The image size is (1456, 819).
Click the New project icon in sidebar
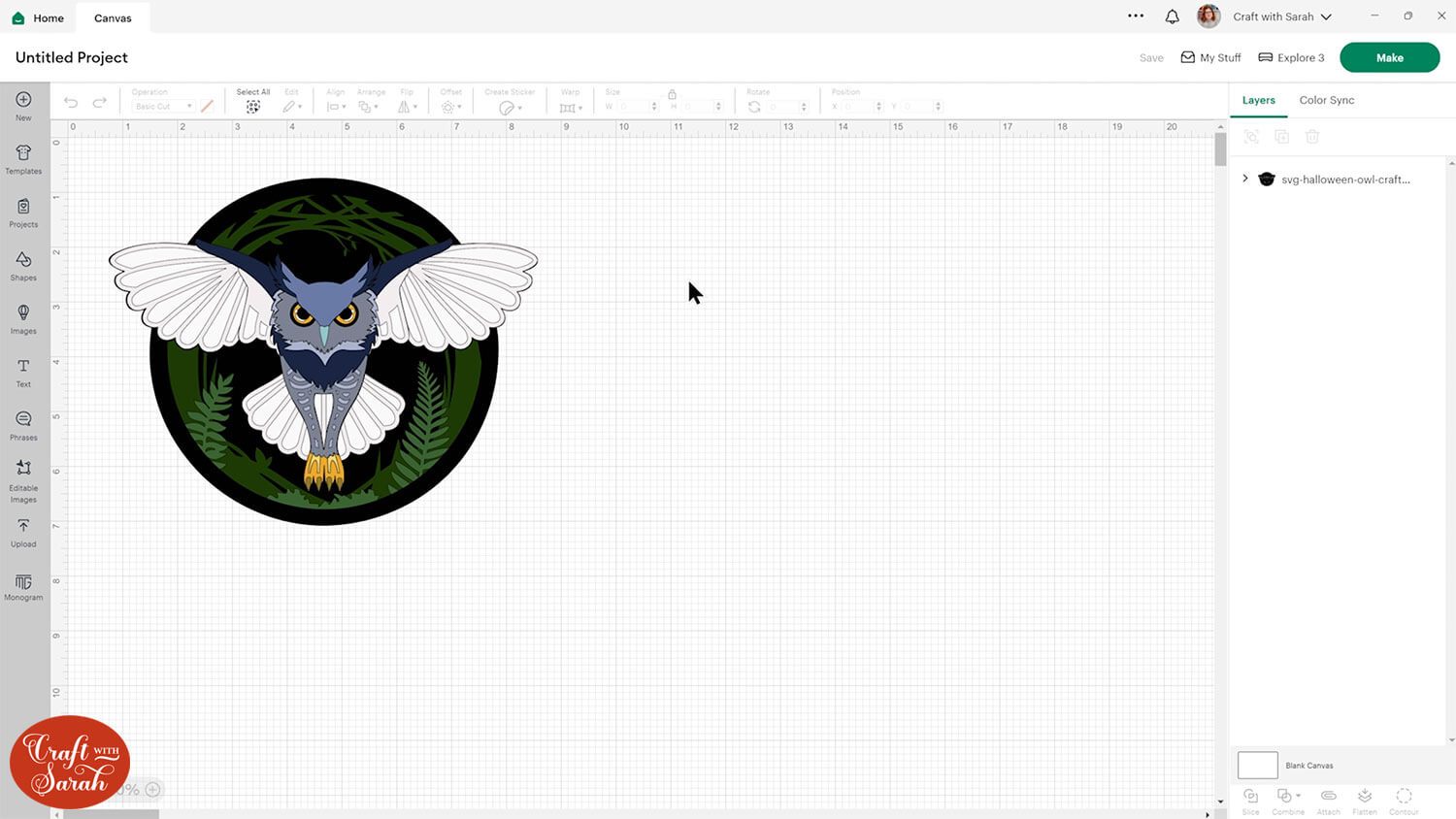coord(23,105)
